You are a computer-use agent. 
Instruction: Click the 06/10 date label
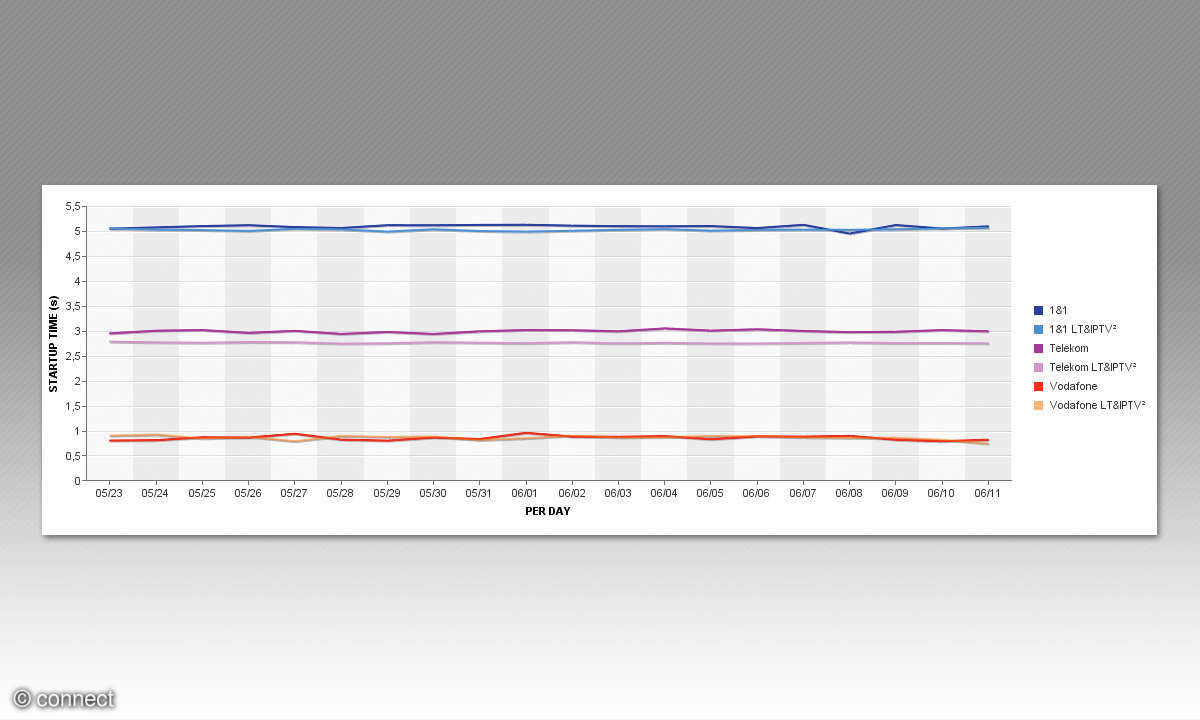[941, 493]
